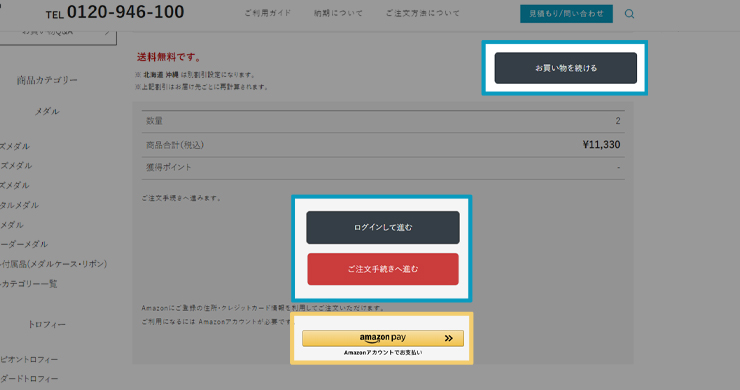Click the 商品合計(税込) row label
The image size is (740, 390).
click(175, 145)
